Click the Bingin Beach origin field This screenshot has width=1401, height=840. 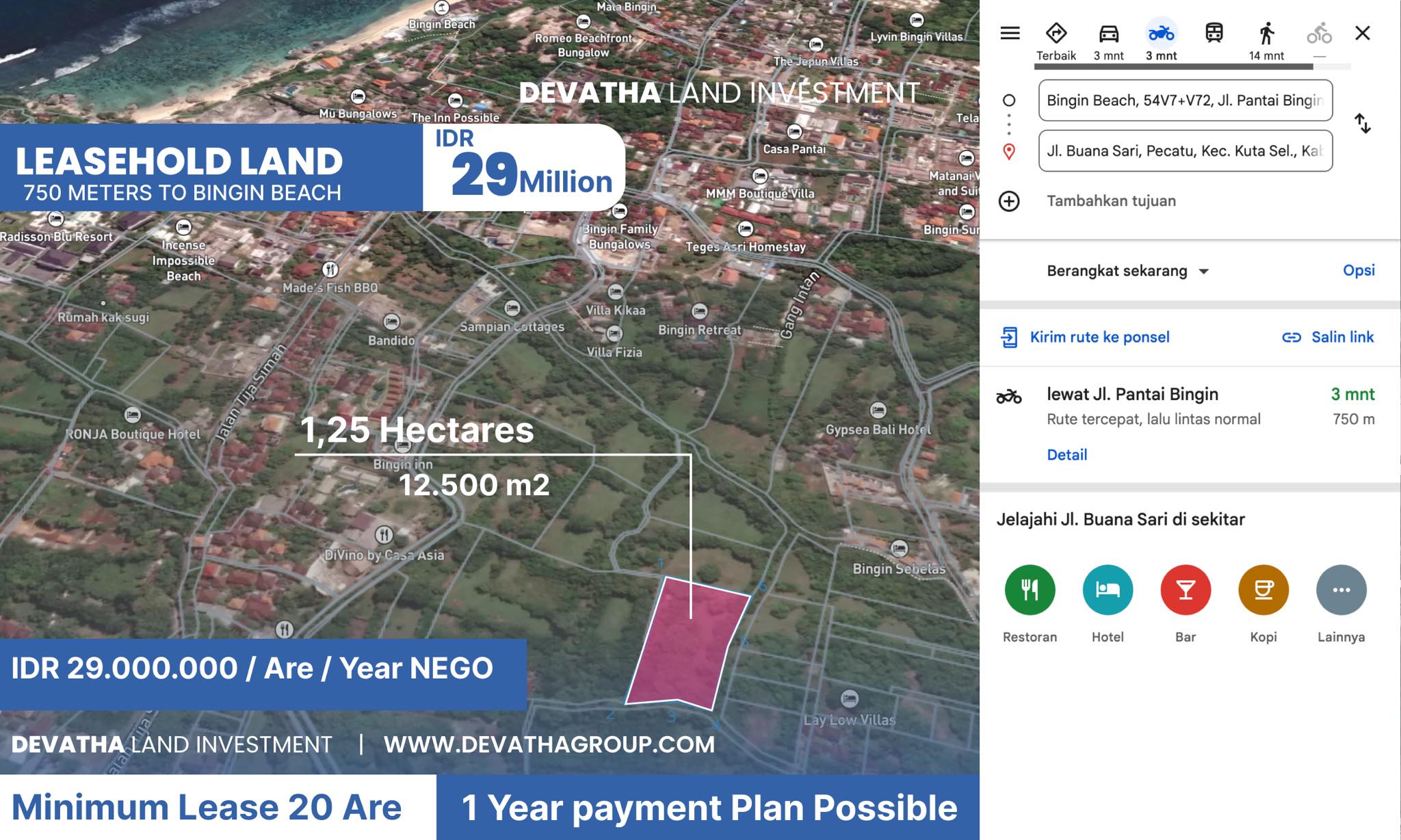(x=1185, y=101)
